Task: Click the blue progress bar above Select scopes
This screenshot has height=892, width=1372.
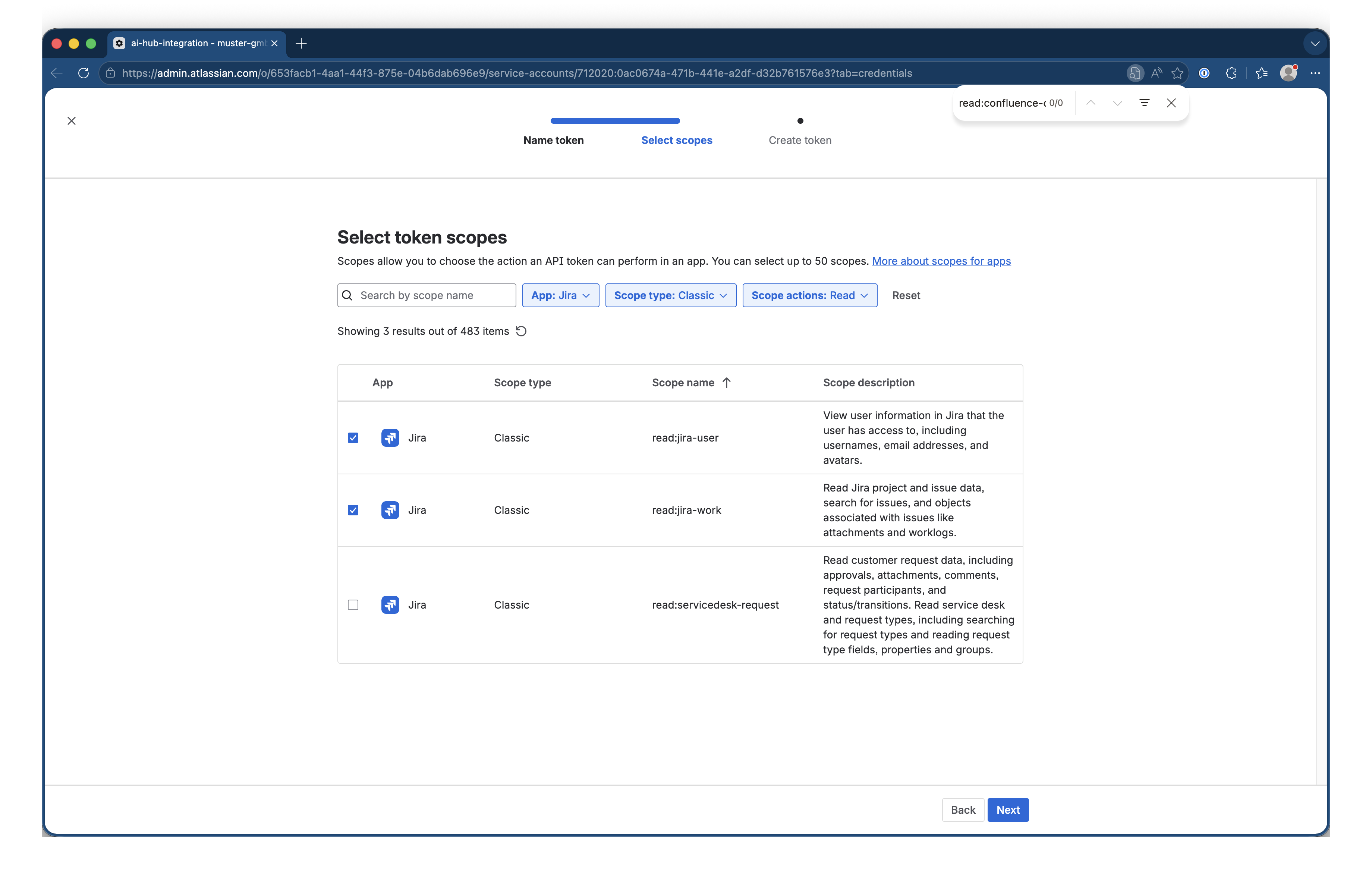Action: pos(615,120)
